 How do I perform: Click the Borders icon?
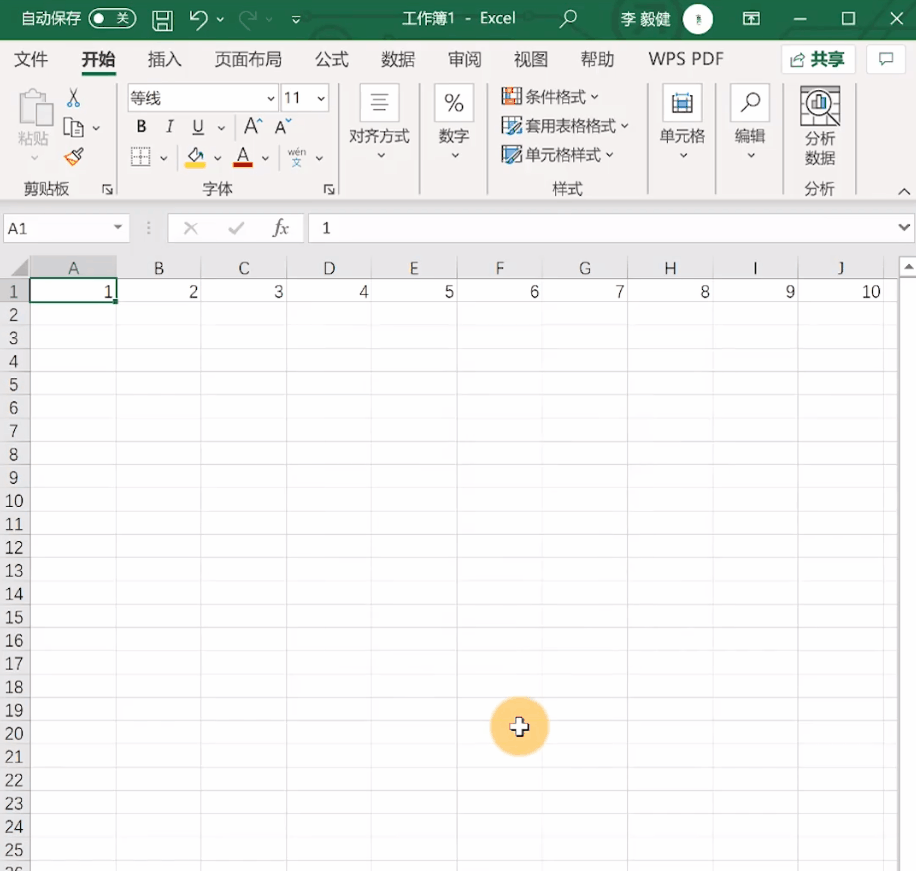140,157
